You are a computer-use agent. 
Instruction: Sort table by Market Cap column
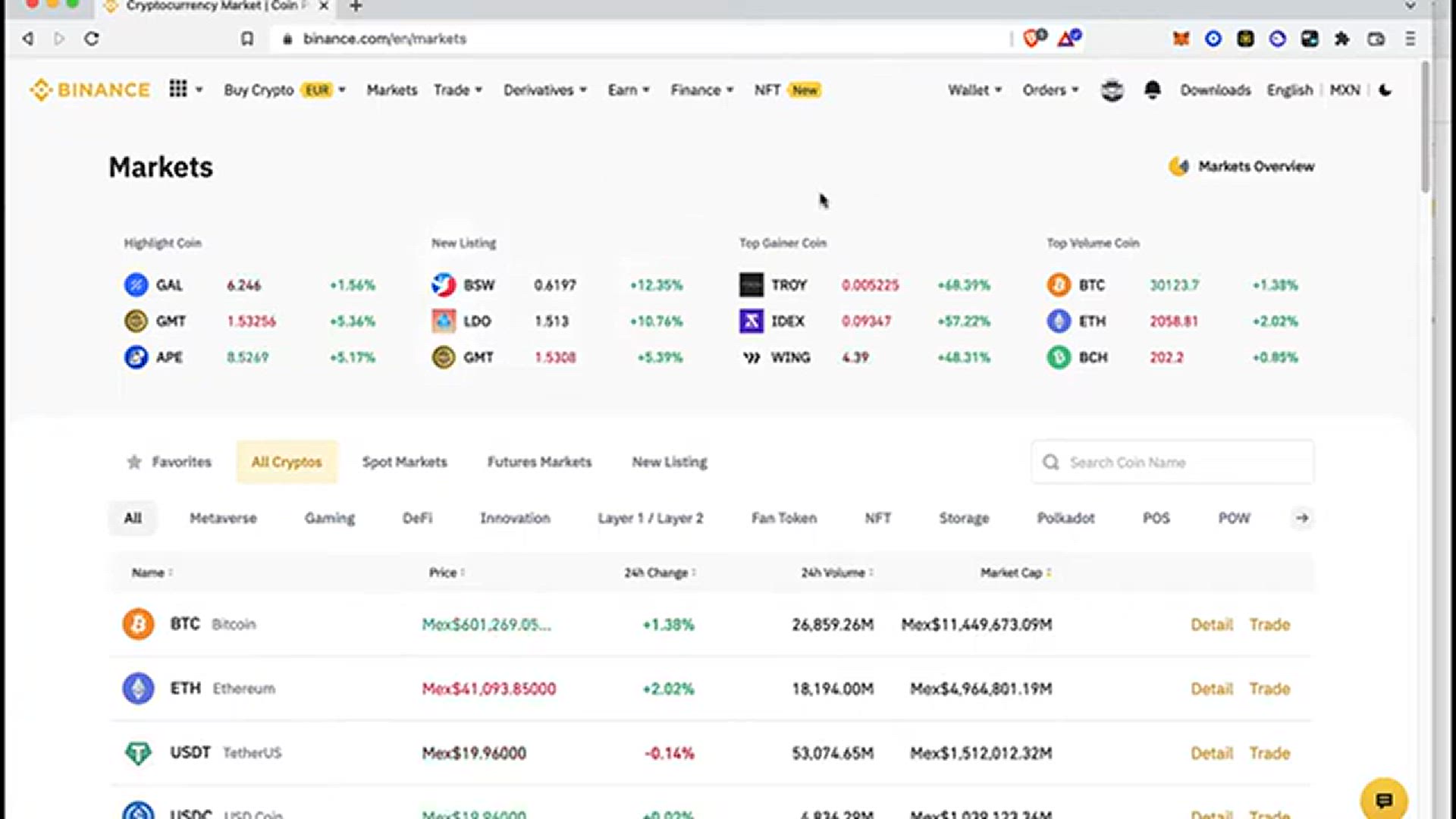[x=1015, y=573]
